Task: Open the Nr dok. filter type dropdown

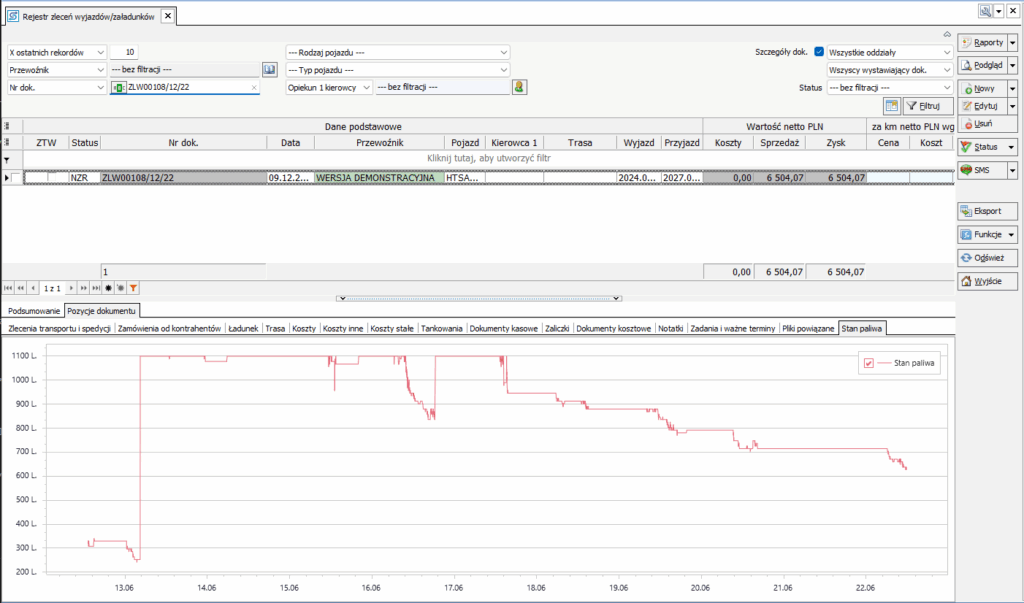Action: click(x=101, y=88)
